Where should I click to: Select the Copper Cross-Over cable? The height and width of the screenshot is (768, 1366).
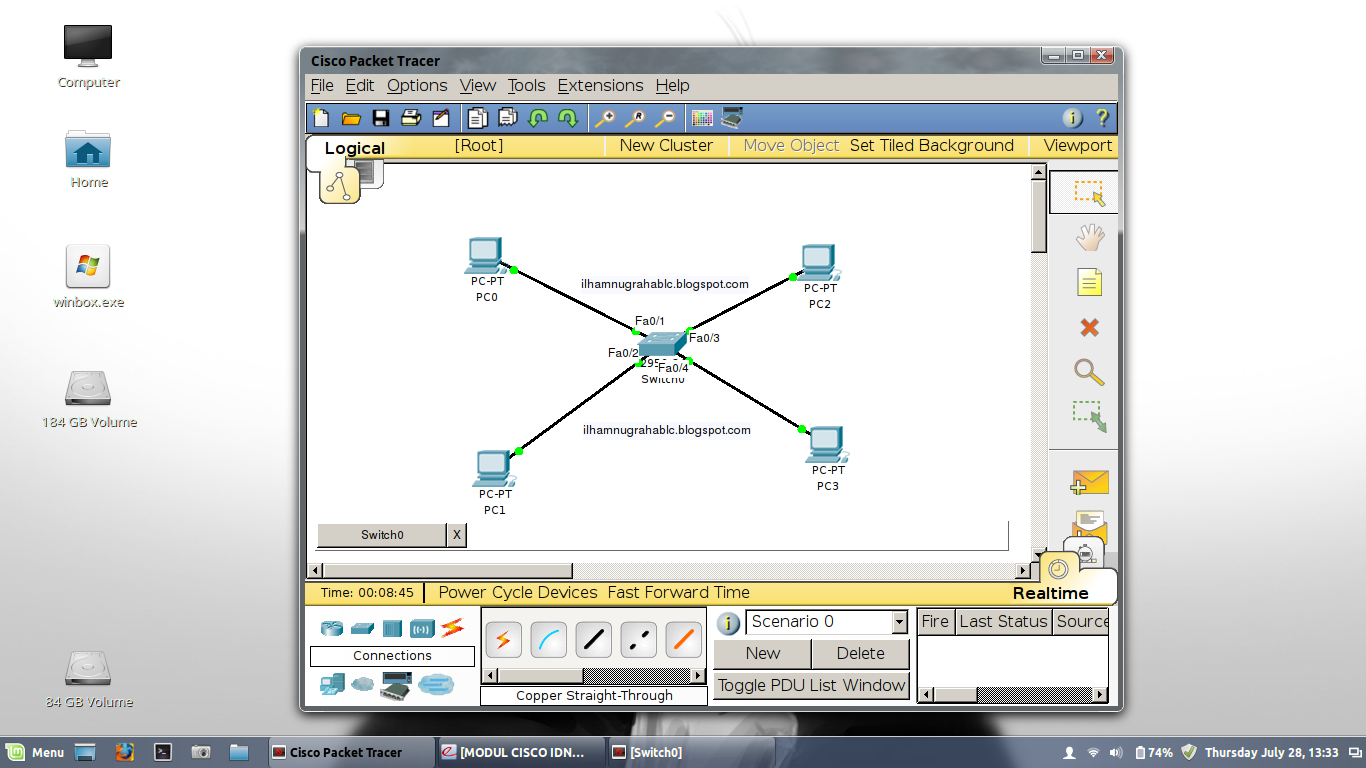coord(638,639)
